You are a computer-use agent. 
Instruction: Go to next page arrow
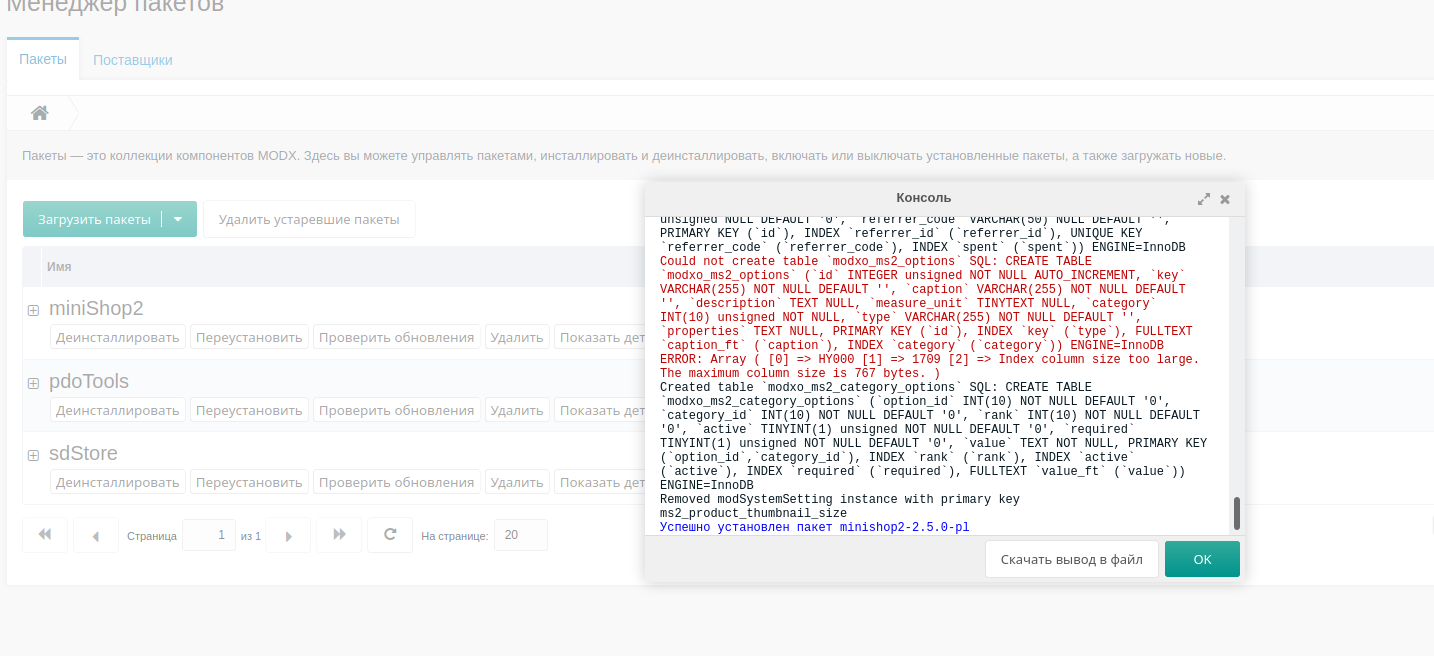point(289,536)
